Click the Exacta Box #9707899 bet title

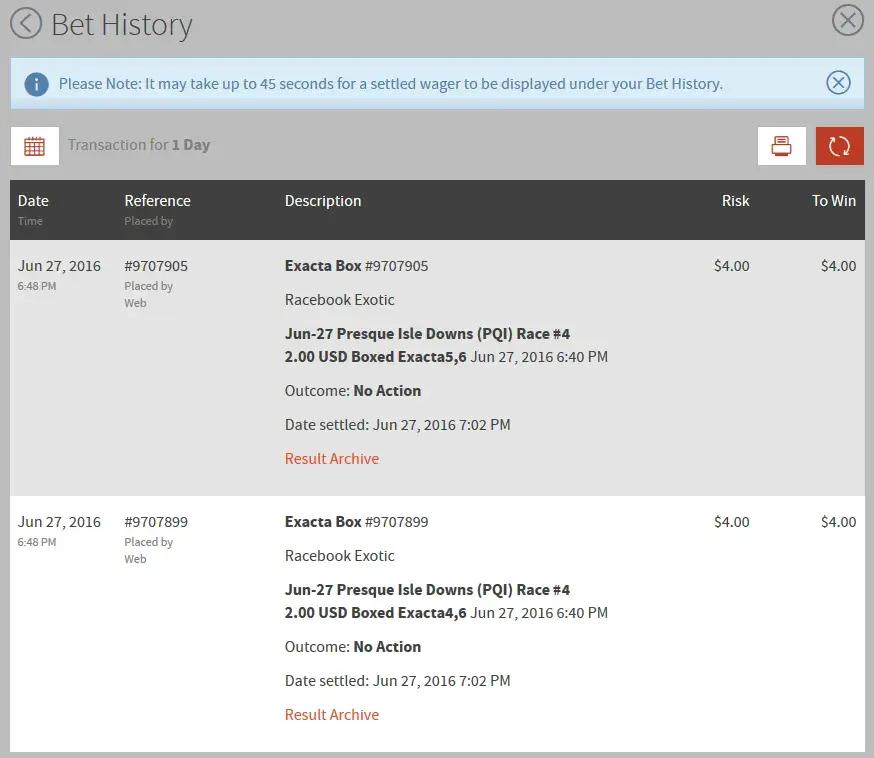coord(356,522)
